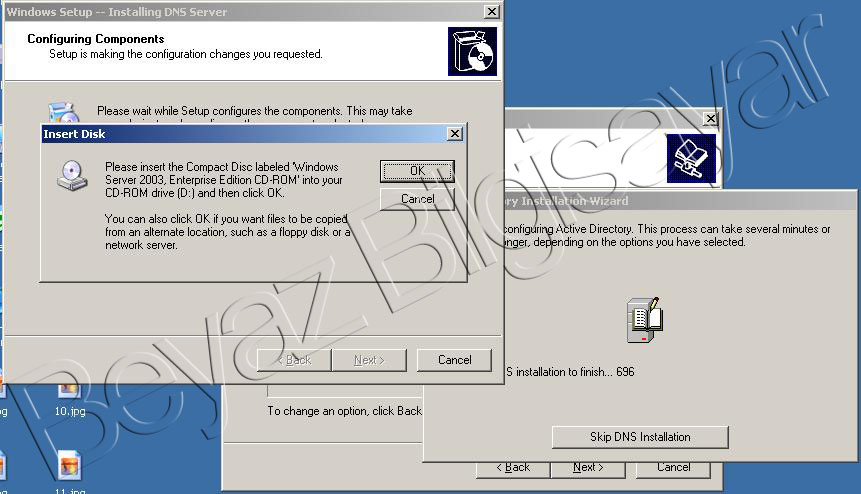This screenshot has height=494, width=861.
Task: Click the software box and disc icon
Action: (x=472, y=52)
